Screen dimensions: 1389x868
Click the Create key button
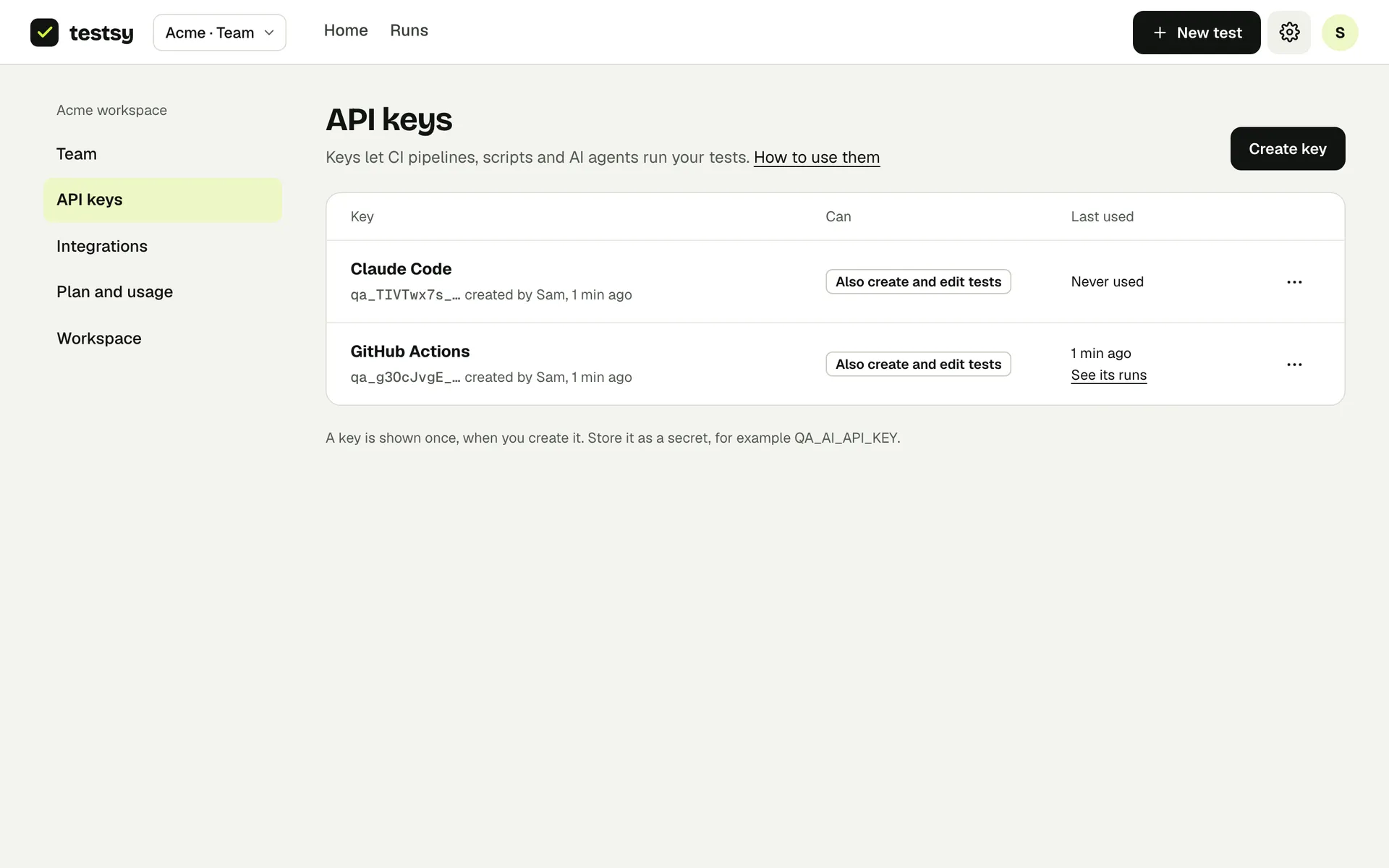click(1288, 149)
